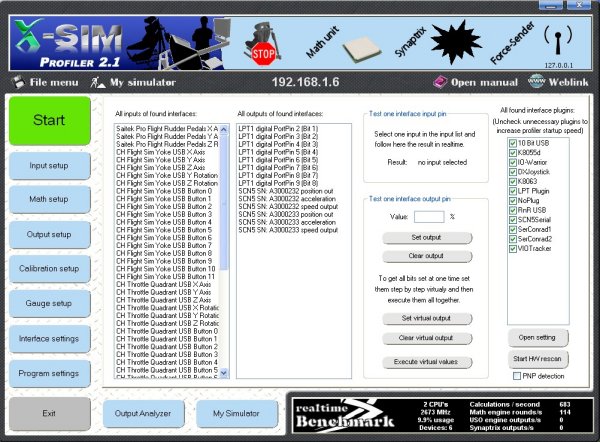Click the Clear virtual output button
600x442 pixels.
[x=427, y=338]
